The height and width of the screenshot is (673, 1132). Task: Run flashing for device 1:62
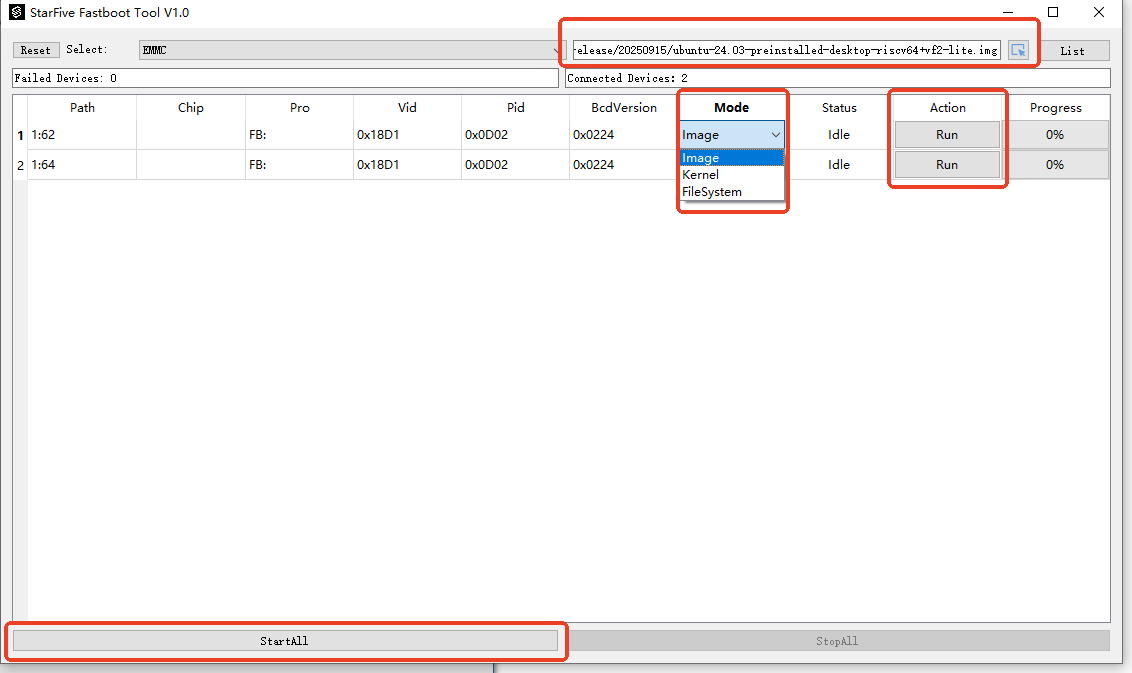pyautogui.click(x=947, y=135)
